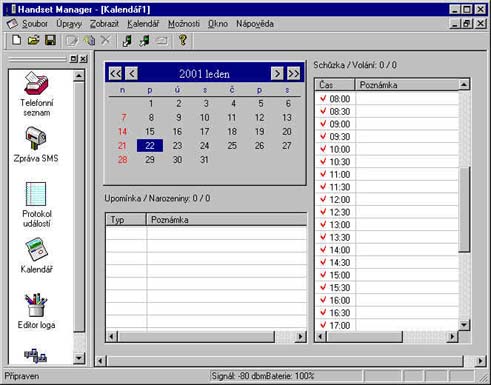This screenshot has width=491, height=385.
Task: Click the delete X toolbar icon
Action: tap(106, 40)
